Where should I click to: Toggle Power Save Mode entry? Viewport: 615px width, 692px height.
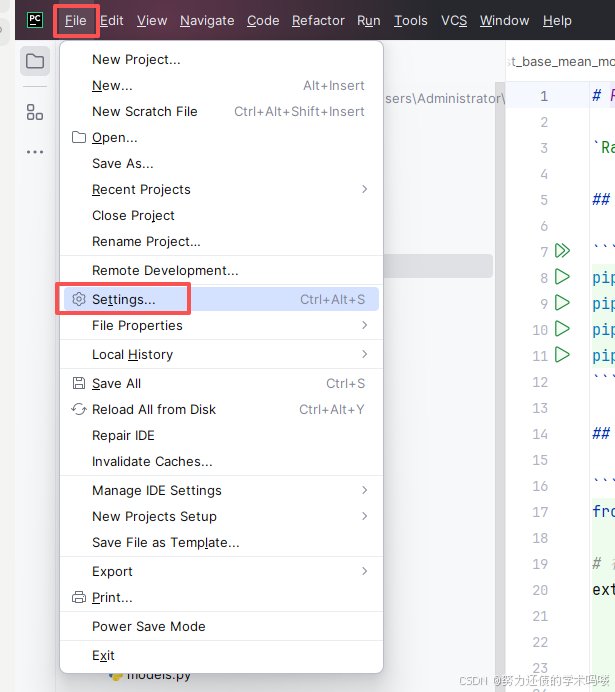pos(221,627)
